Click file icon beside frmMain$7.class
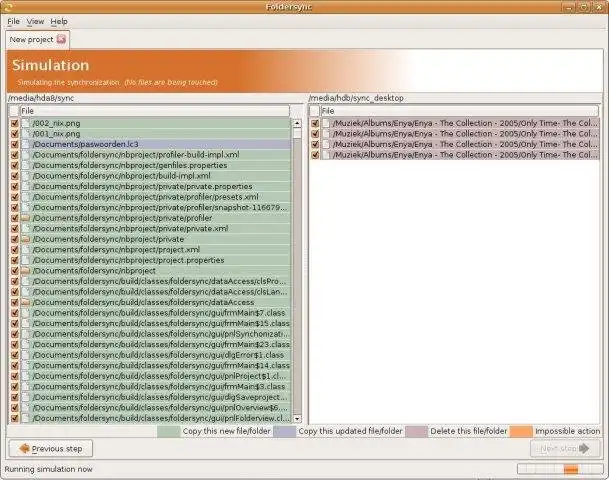This screenshot has height=480, width=609. click(x=25, y=313)
